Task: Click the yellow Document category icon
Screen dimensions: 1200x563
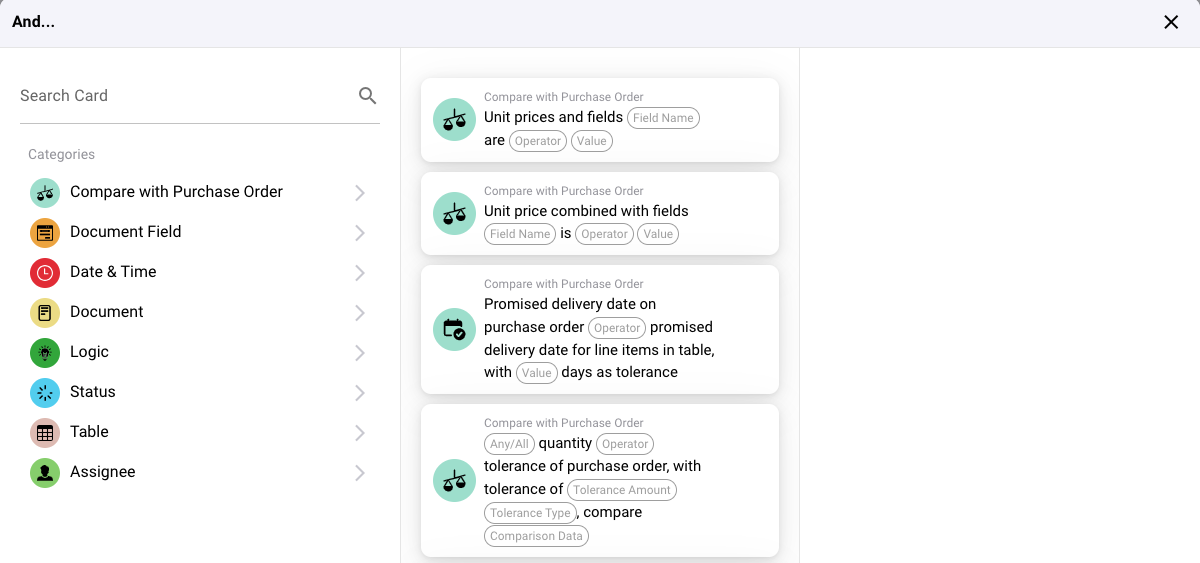Action: (45, 313)
